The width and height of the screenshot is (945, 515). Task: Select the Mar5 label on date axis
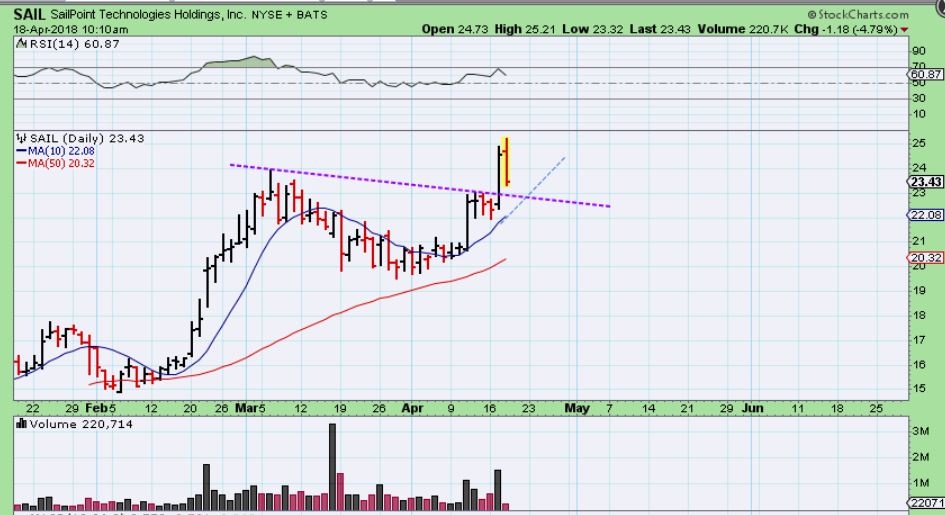click(252, 408)
